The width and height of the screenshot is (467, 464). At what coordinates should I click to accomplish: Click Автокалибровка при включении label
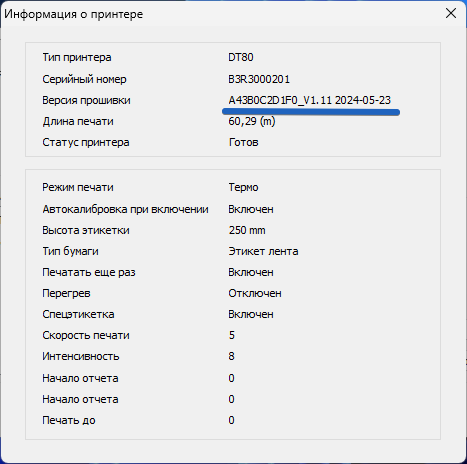coord(125,209)
